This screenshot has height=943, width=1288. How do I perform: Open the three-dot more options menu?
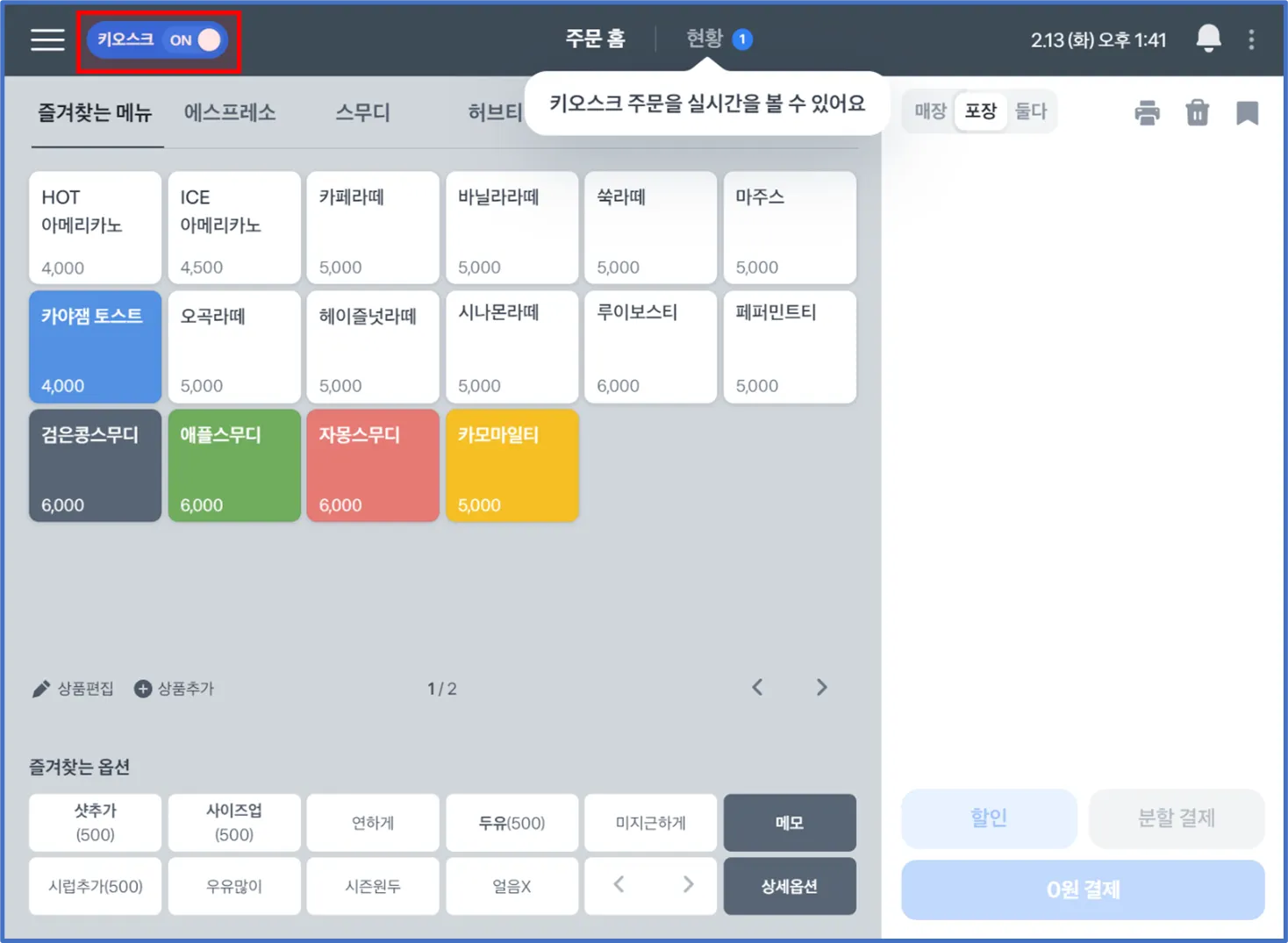(1251, 39)
